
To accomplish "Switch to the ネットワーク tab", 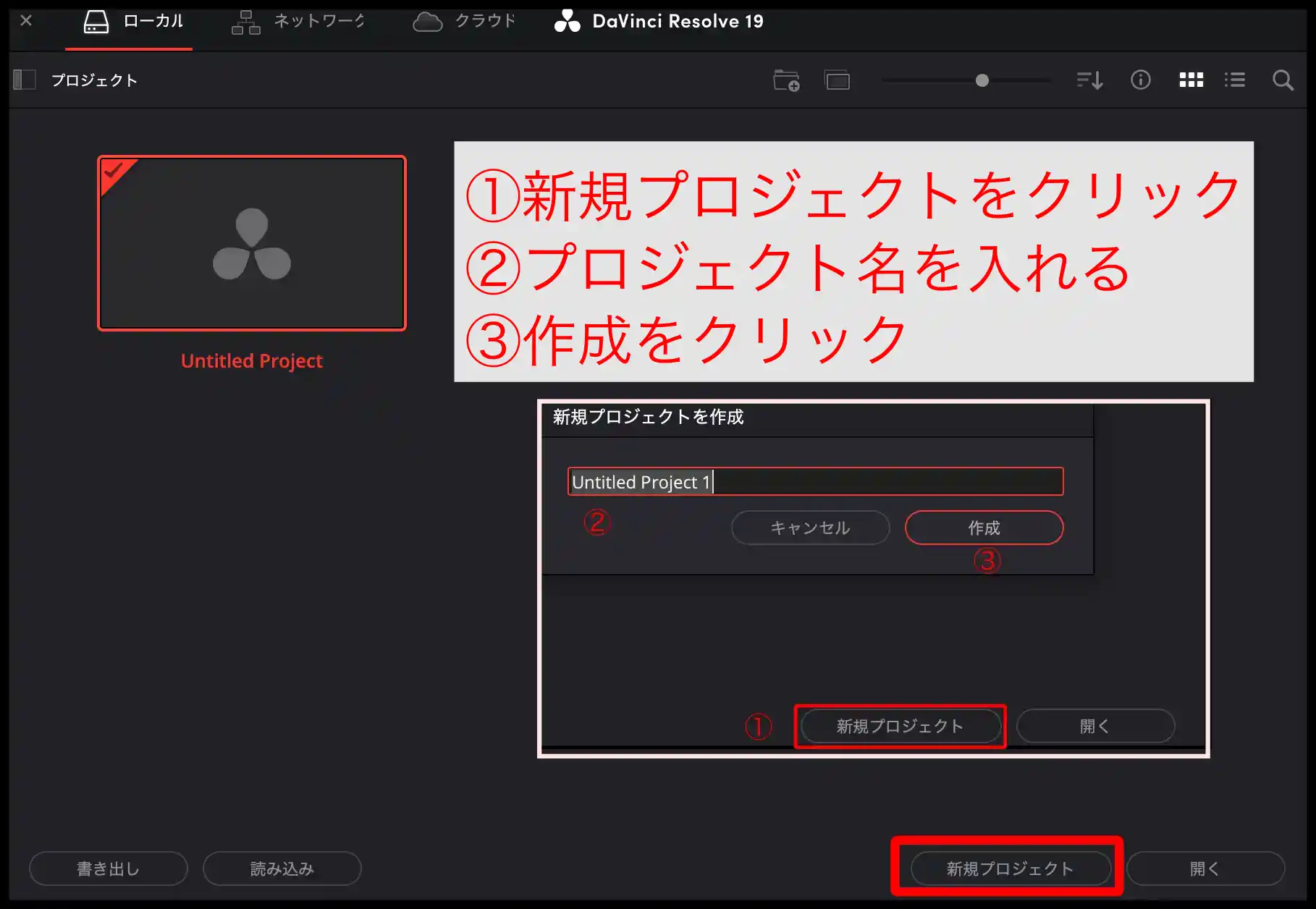I will coord(298,20).
